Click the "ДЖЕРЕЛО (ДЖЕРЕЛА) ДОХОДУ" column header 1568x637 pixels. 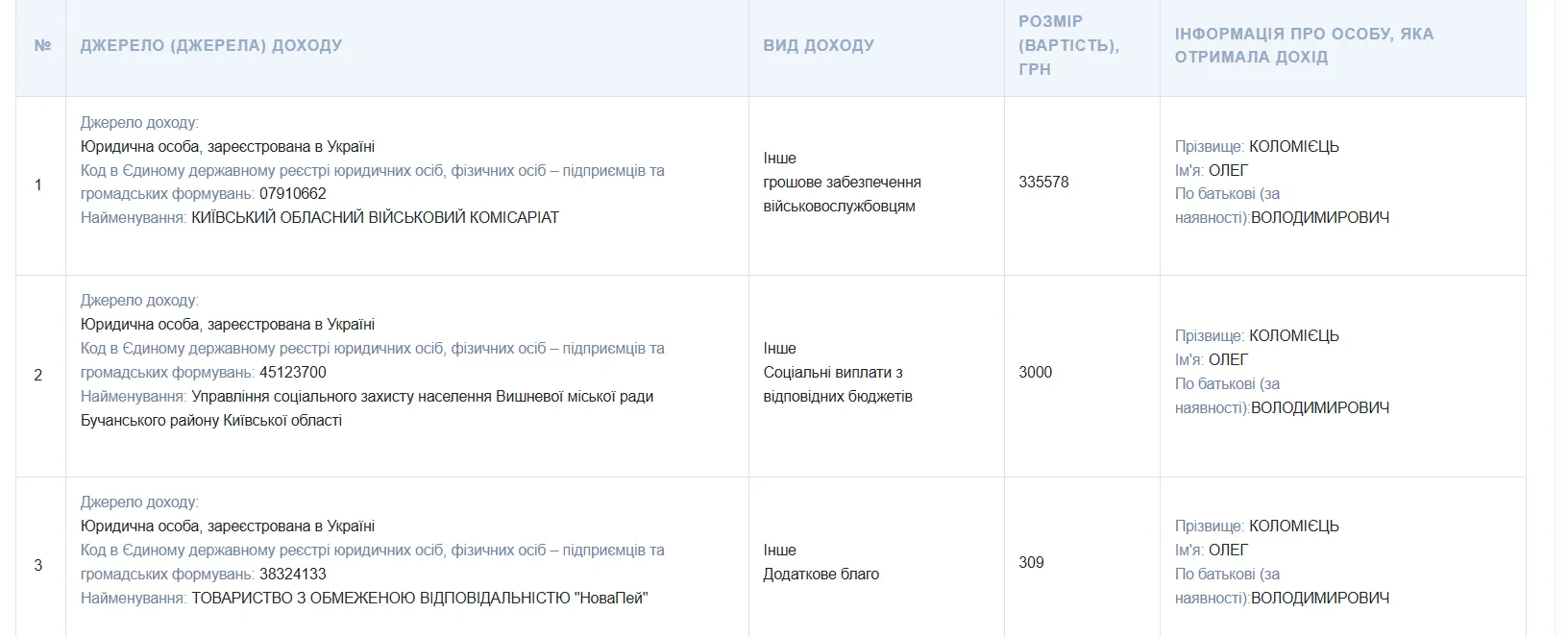click(211, 45)
